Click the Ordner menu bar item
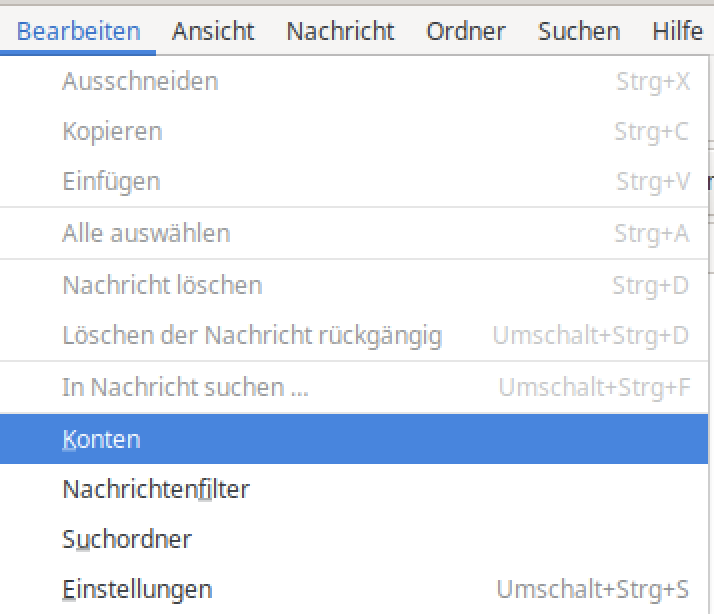Viewport: 714px width, 614px height. coord(466,31)
